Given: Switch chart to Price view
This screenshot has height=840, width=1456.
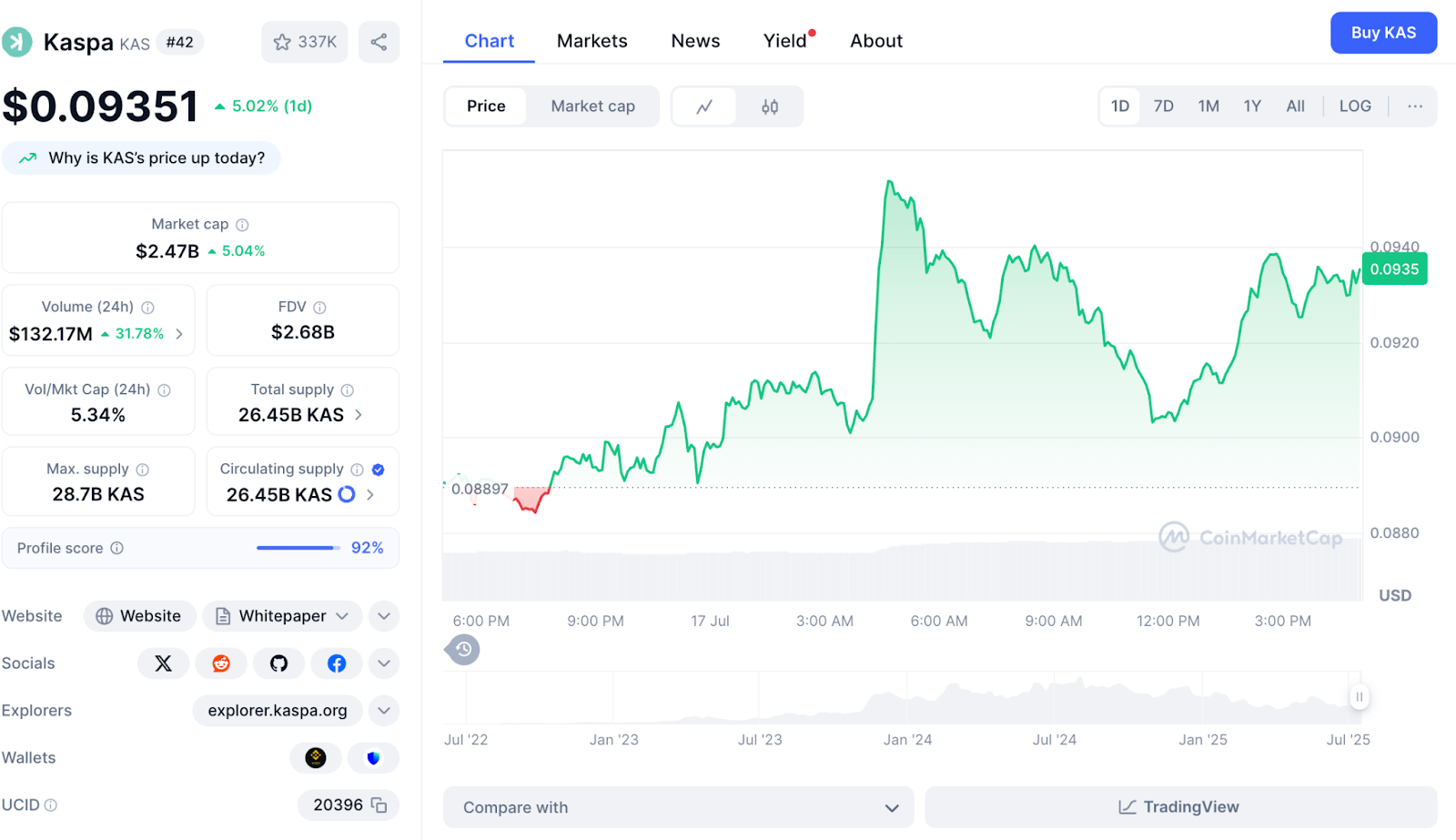Looking at the screenshot, I should (x=486, y=106).
